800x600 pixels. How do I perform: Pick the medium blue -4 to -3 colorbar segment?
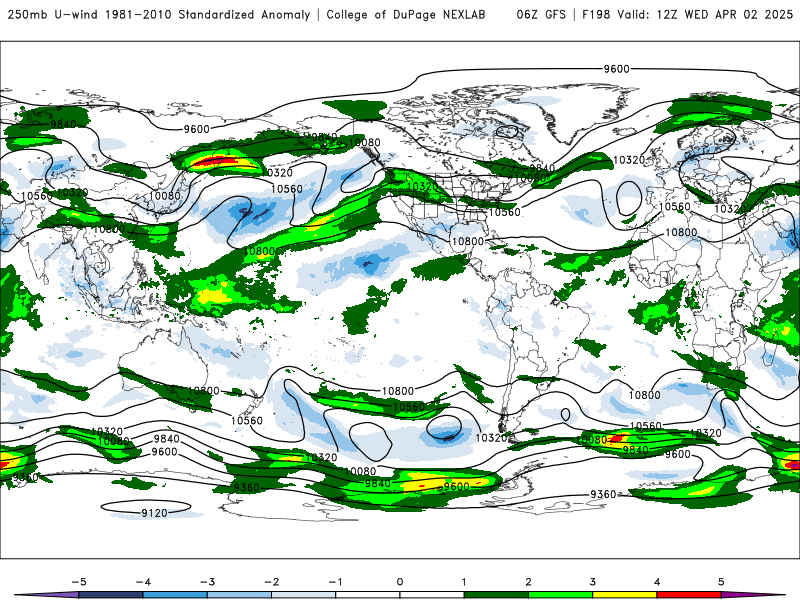coord(175,595)
